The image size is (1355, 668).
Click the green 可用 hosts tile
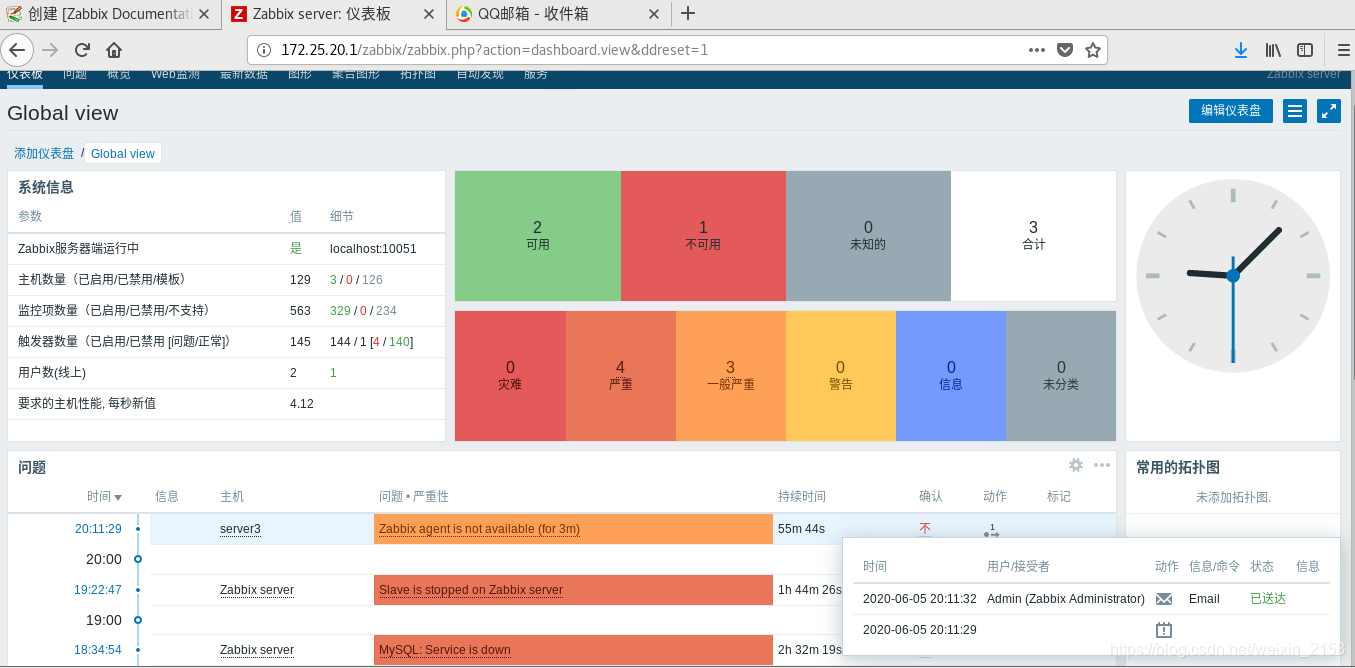pos(538,236)
